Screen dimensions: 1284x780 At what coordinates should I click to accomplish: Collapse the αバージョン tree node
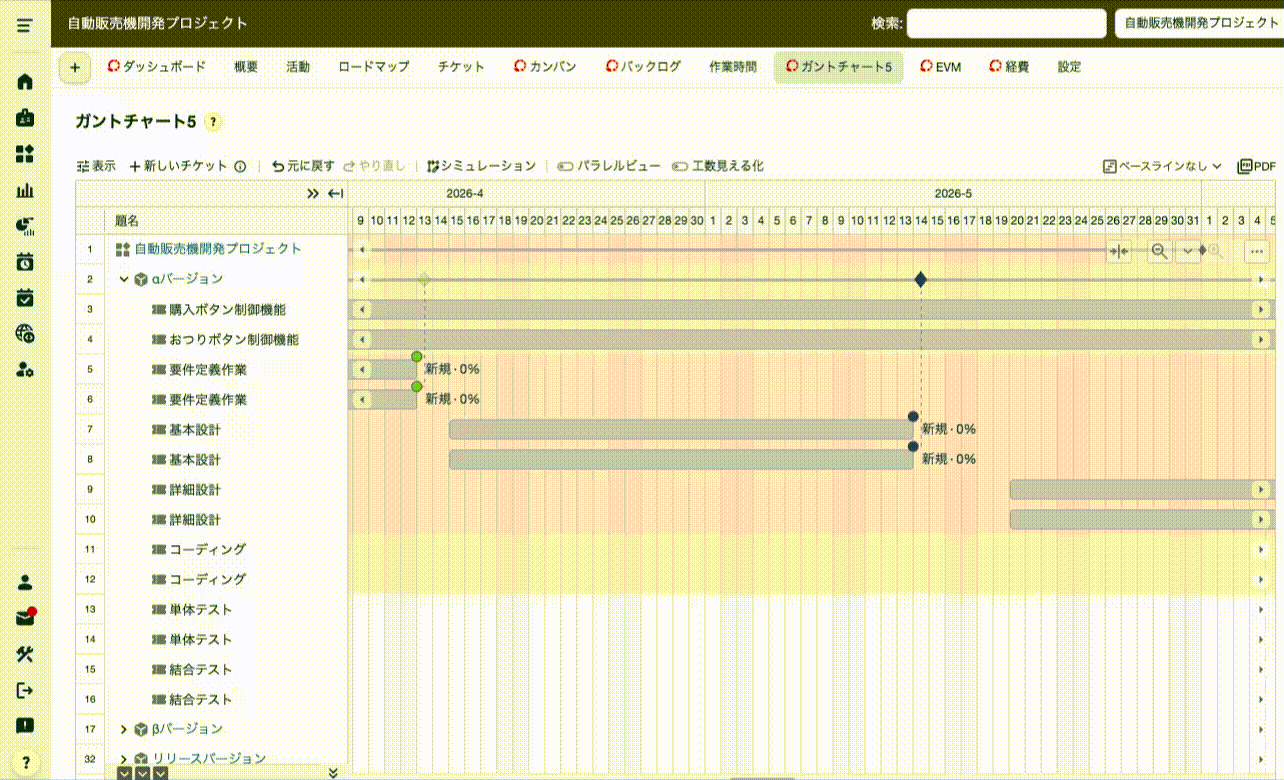[x=124, y=280]
